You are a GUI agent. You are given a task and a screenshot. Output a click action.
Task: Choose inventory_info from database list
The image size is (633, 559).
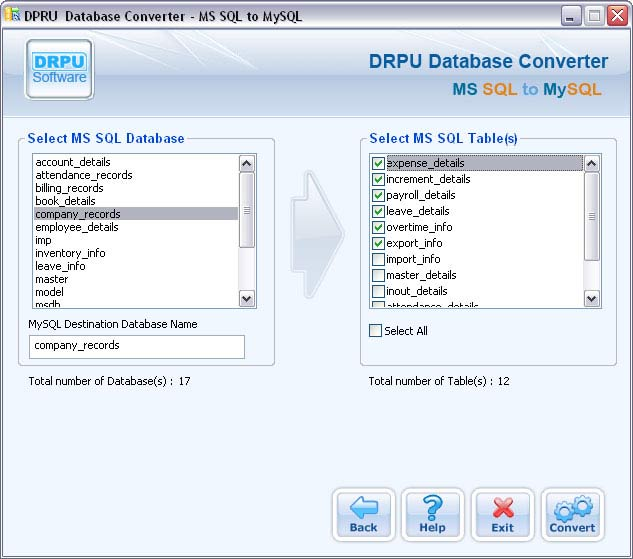coord(70,253)
